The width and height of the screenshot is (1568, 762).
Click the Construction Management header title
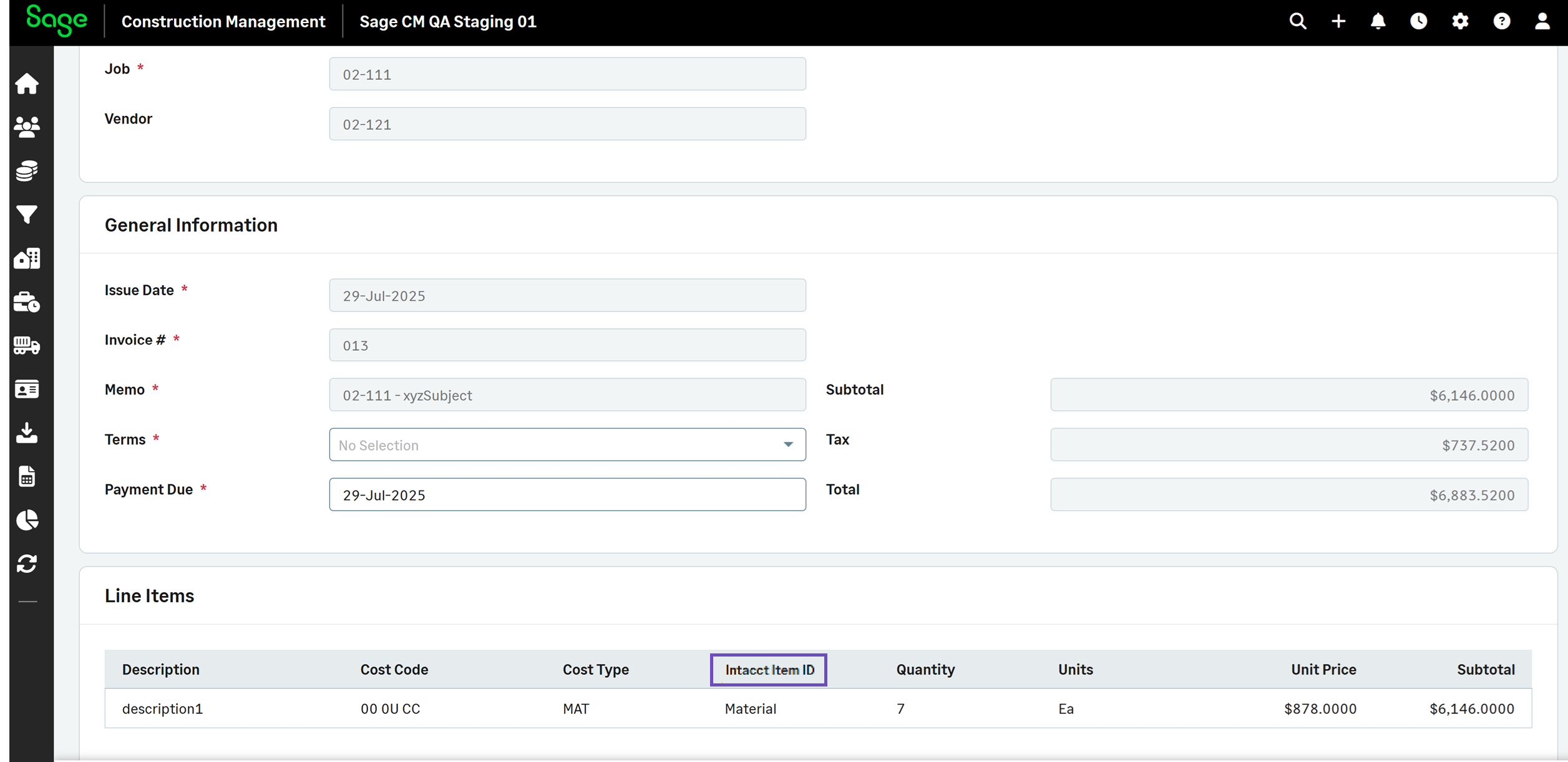[223, 22]
